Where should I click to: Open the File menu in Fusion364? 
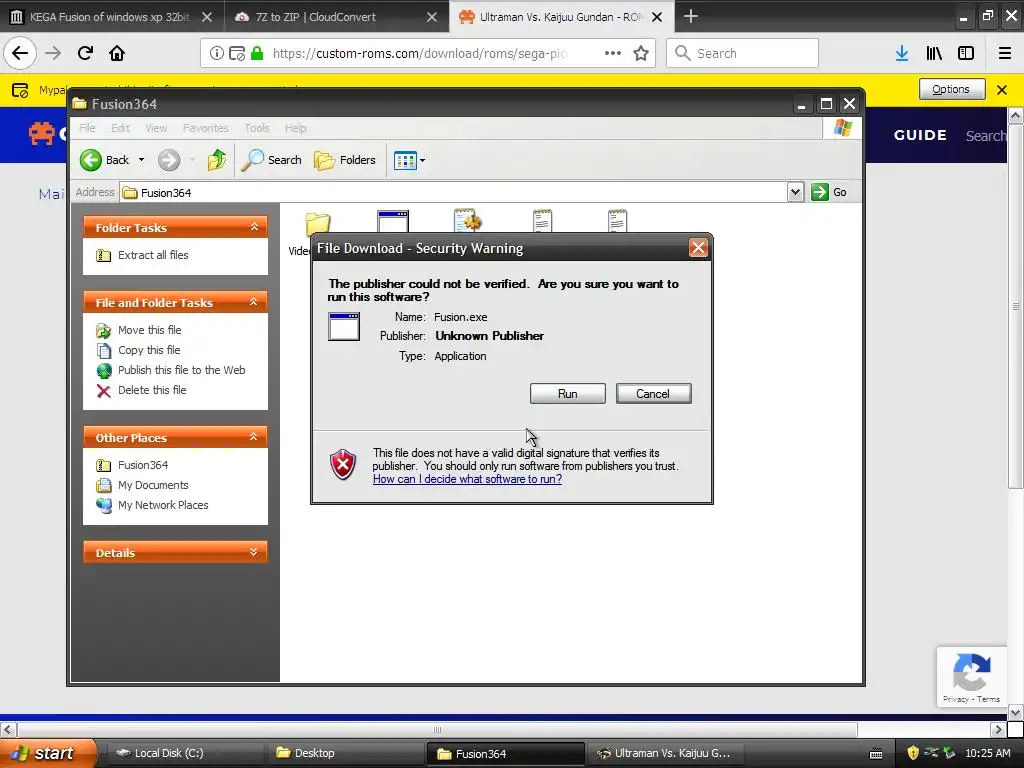coord(87,128)
